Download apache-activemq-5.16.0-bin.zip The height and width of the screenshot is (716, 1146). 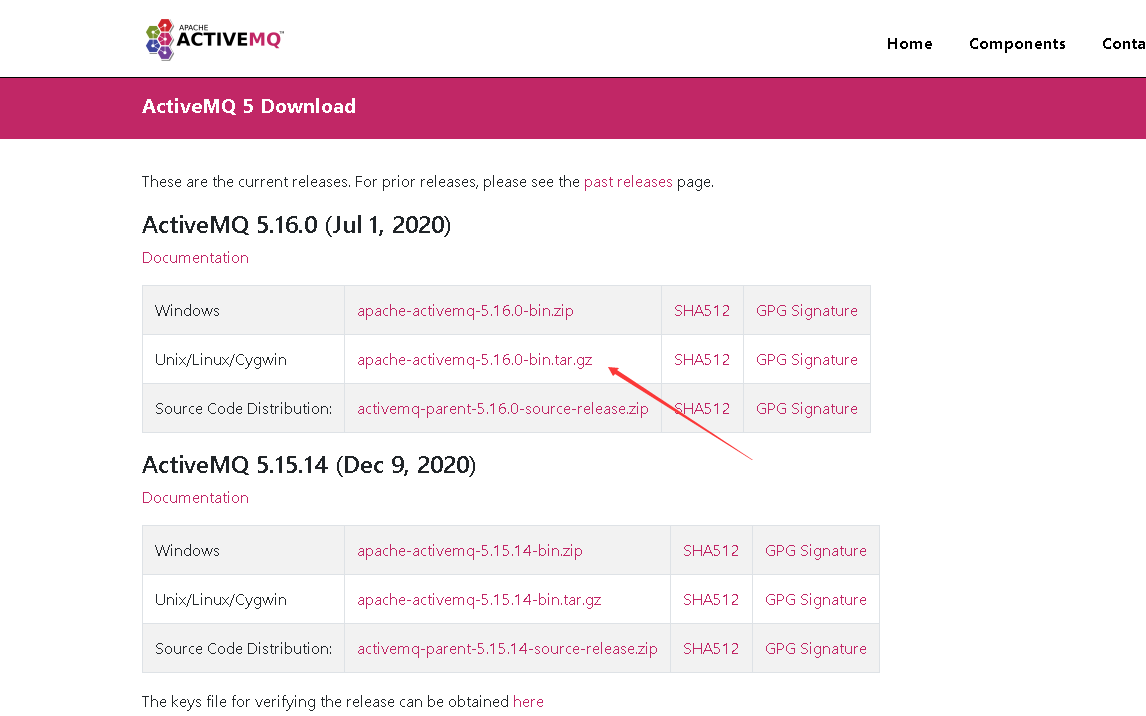click(465, 311)
